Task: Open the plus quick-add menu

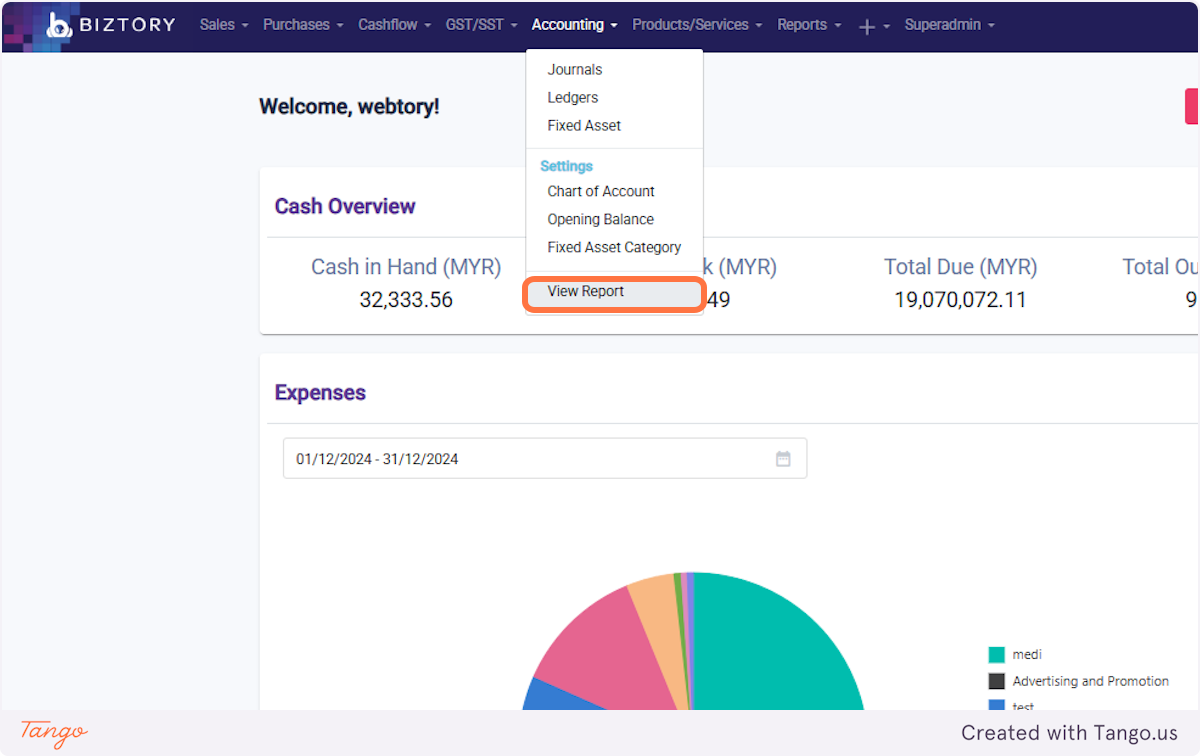Action: [x=874, y=26]
